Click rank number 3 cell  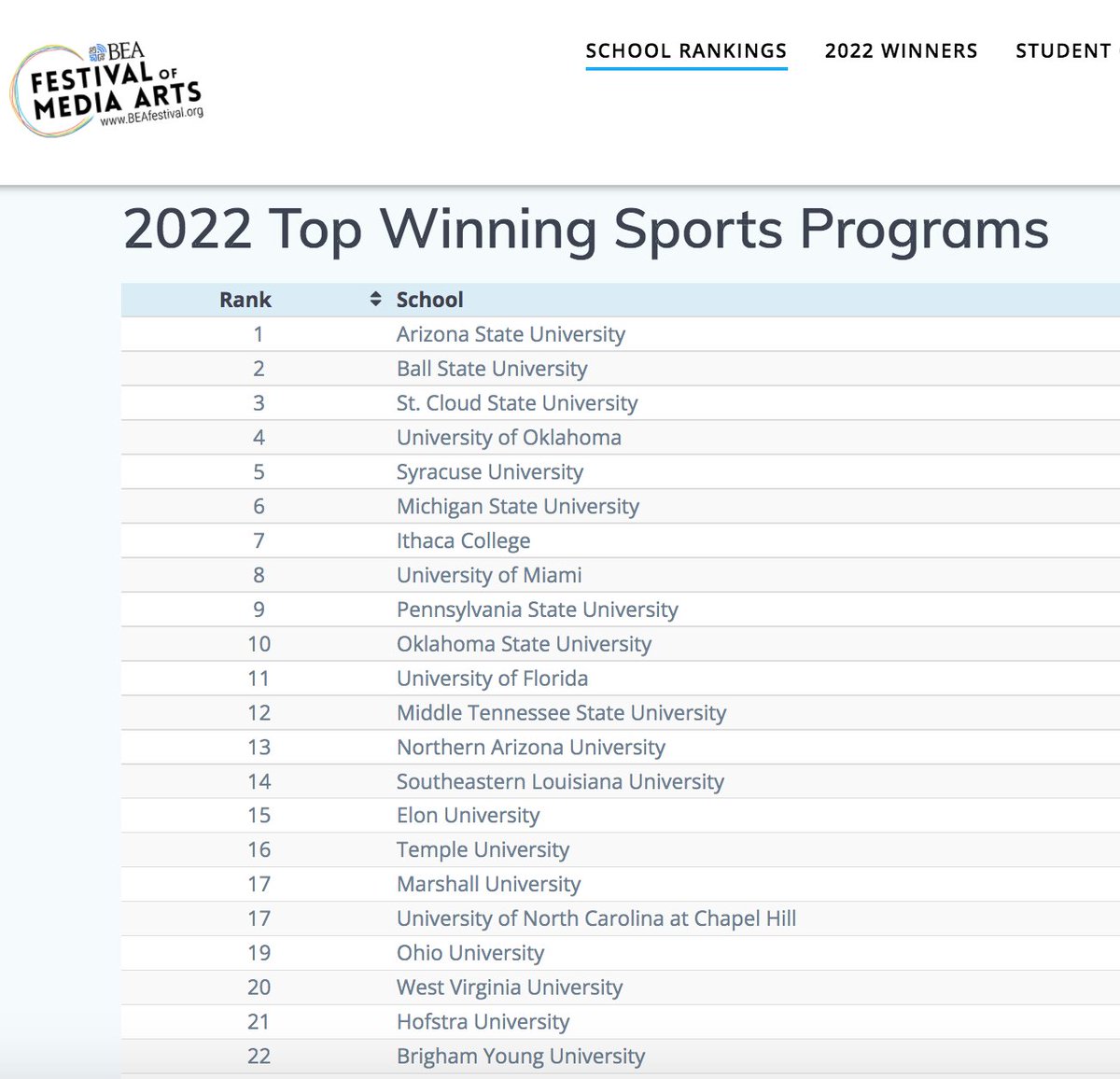(259, 403)
